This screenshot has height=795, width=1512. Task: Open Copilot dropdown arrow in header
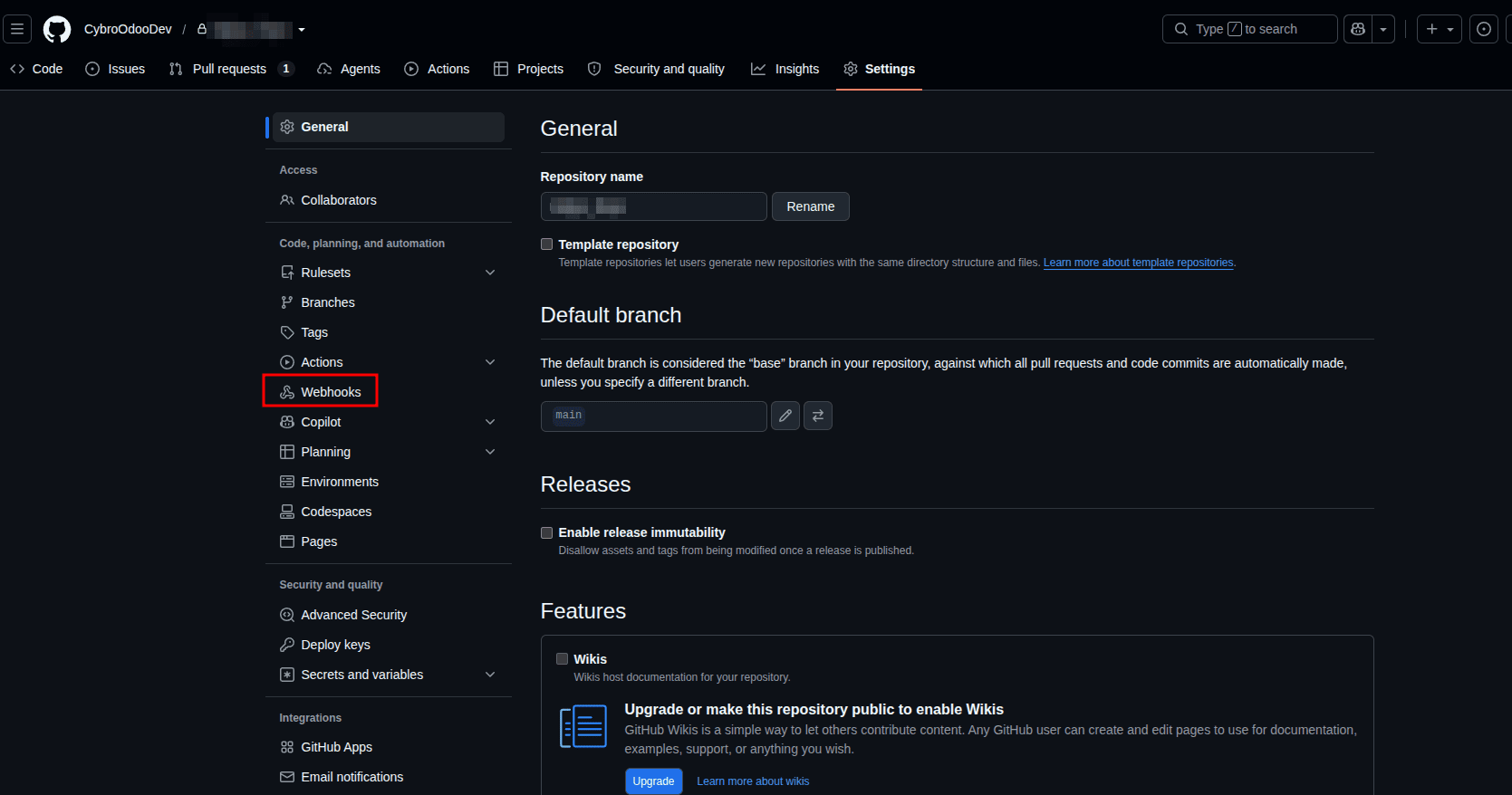[1383, 29]
